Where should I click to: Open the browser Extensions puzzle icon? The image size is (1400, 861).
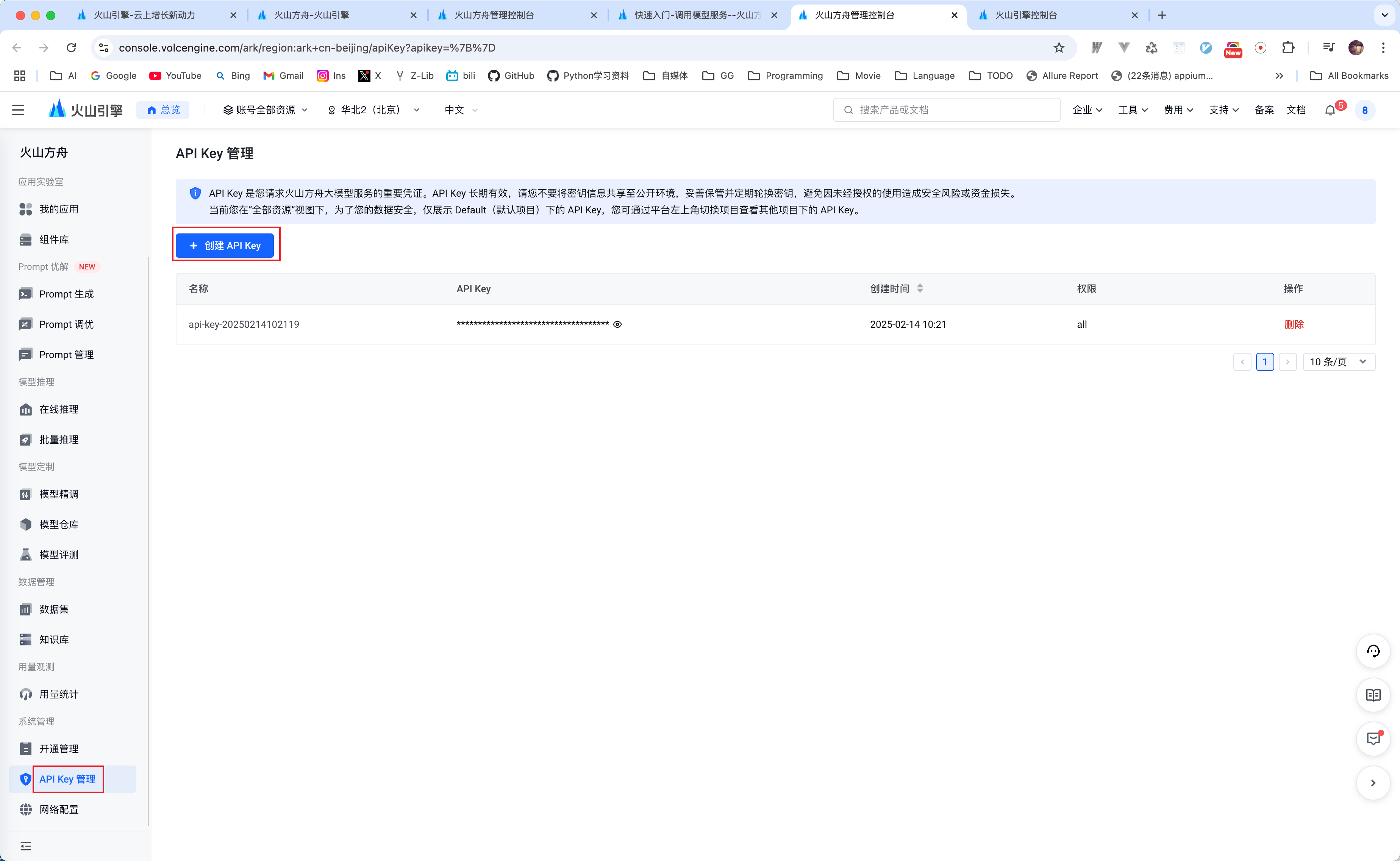pyautogui.click(x=1288, y=48)
